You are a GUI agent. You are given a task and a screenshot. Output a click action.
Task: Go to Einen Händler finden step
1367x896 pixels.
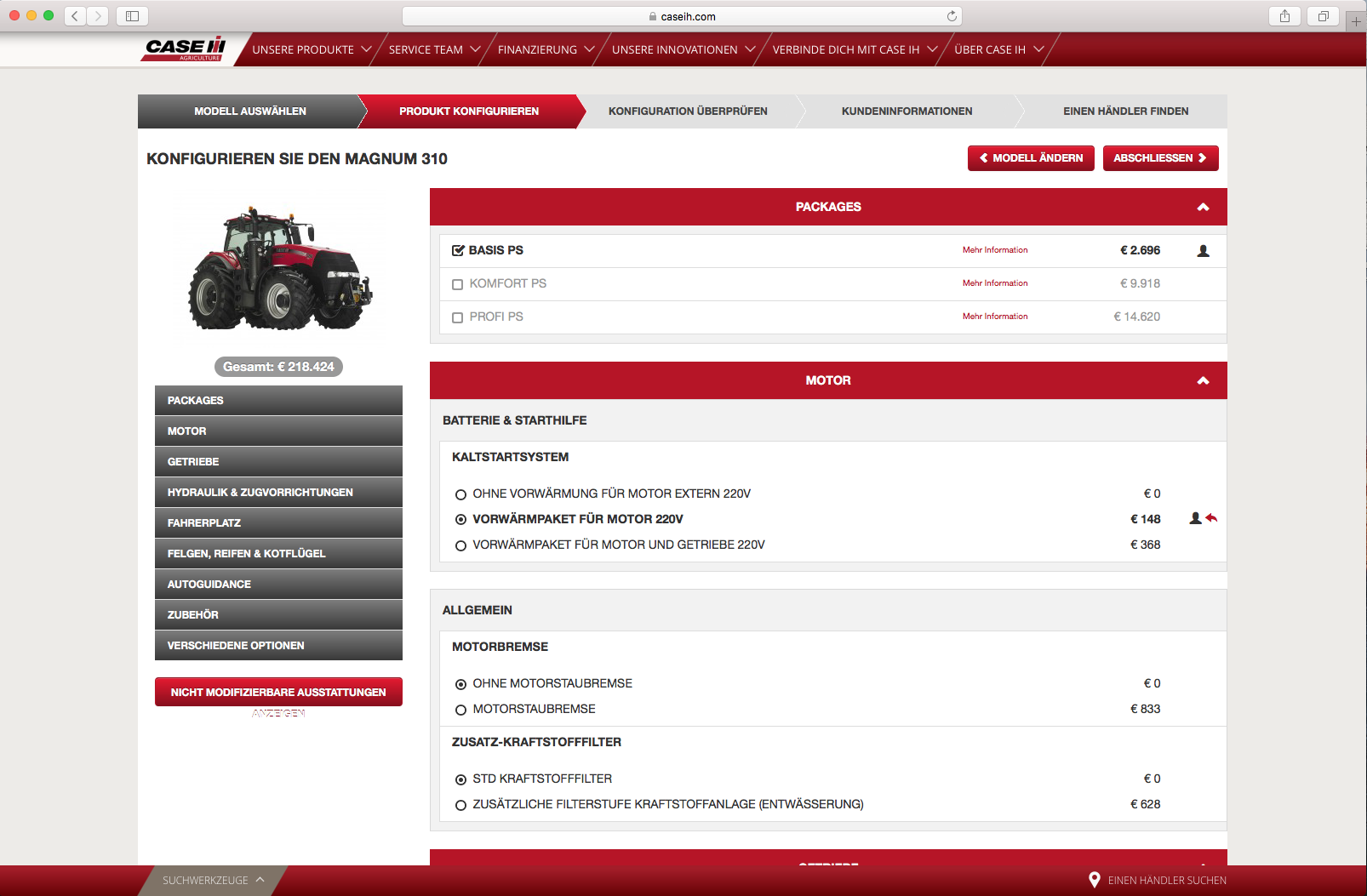pos(1125,111)
